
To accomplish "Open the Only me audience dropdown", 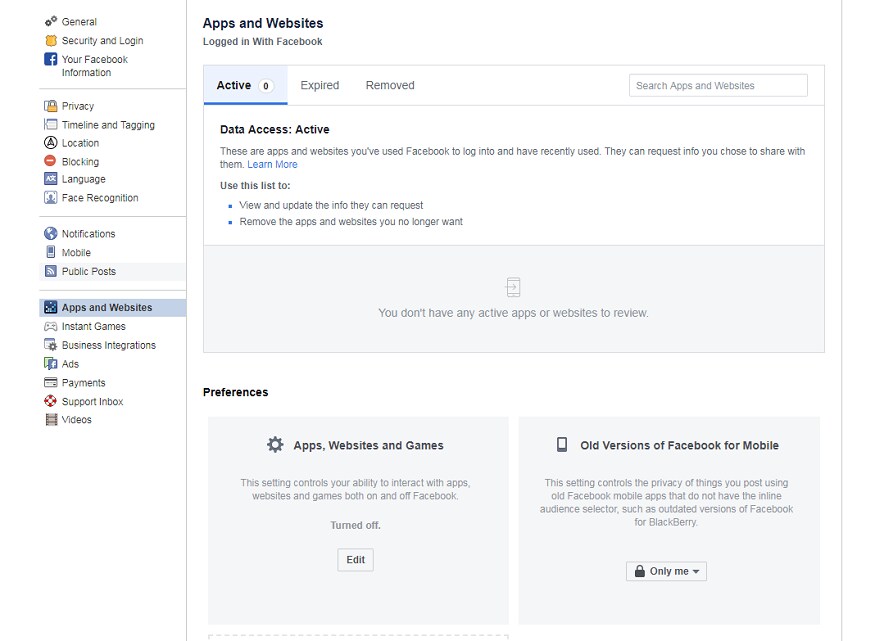I will (x=666, y=571).
